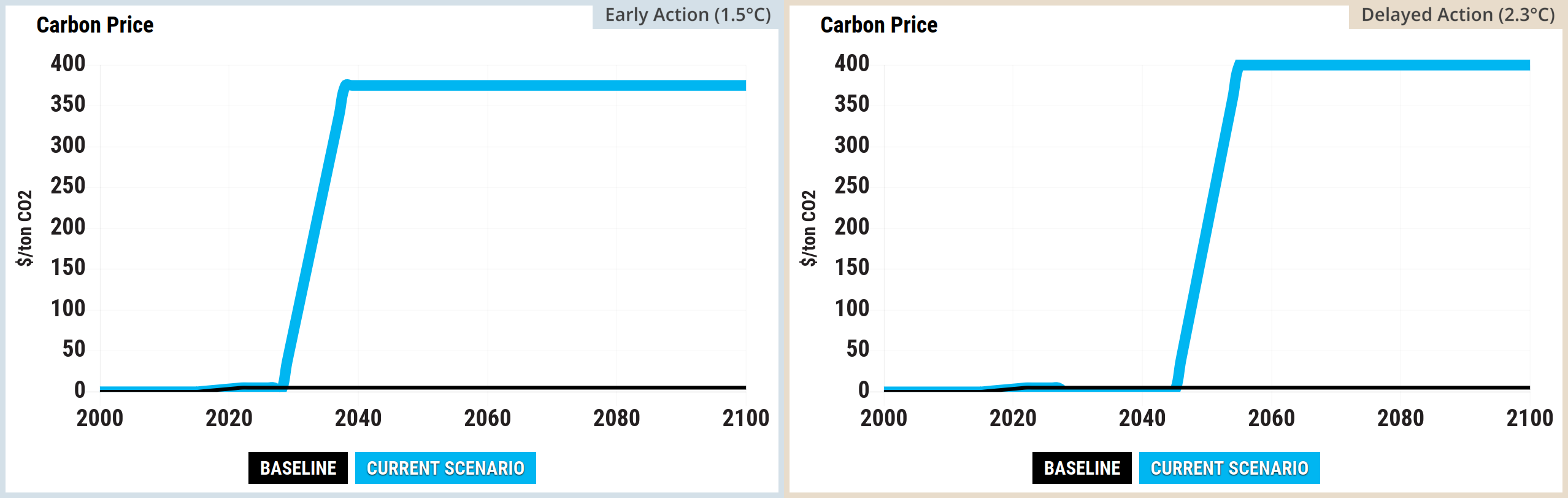This screenshot has height=498, width=1568.
Task: Click the $/ton CO2 axis label on left chart
Action: (x=25, y=228)
